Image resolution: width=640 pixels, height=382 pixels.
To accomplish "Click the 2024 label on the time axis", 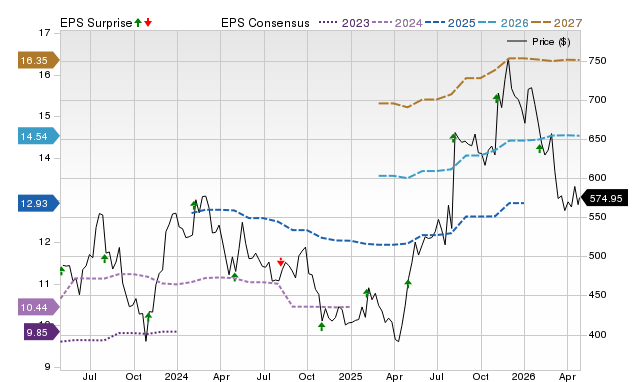I will pos(176,376).
